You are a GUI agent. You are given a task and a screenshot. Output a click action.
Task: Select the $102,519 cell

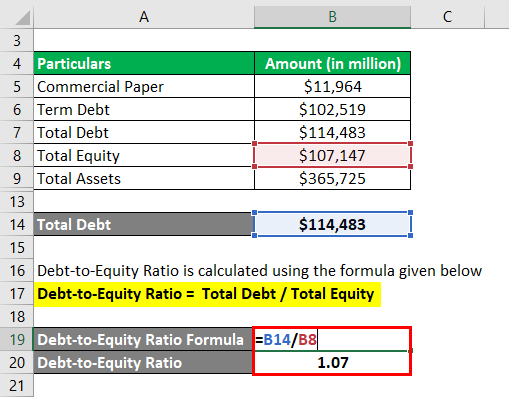click(332, 110)
